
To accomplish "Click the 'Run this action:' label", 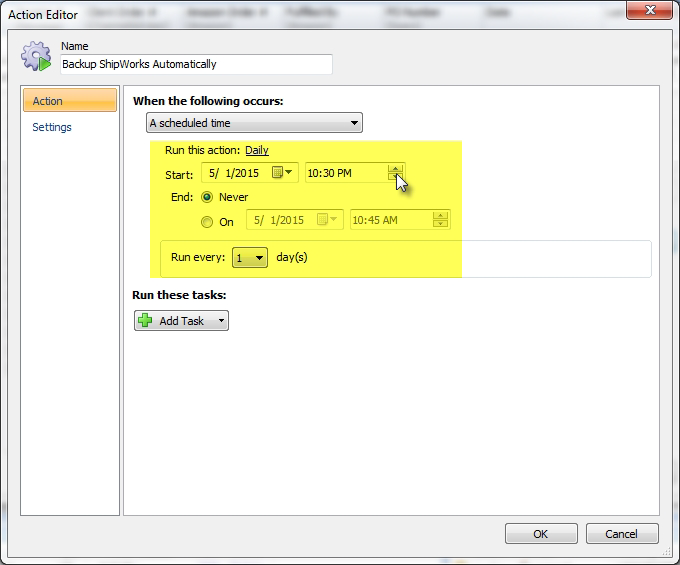I will tap(203, 150).
